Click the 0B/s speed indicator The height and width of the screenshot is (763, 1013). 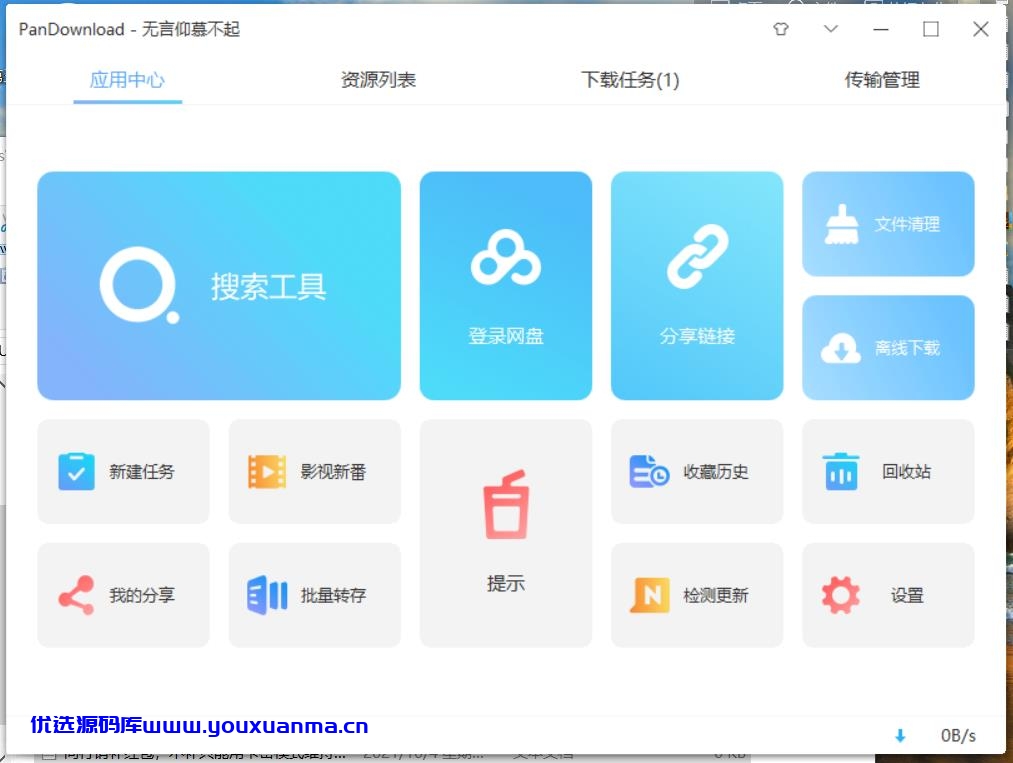[958, 735]
